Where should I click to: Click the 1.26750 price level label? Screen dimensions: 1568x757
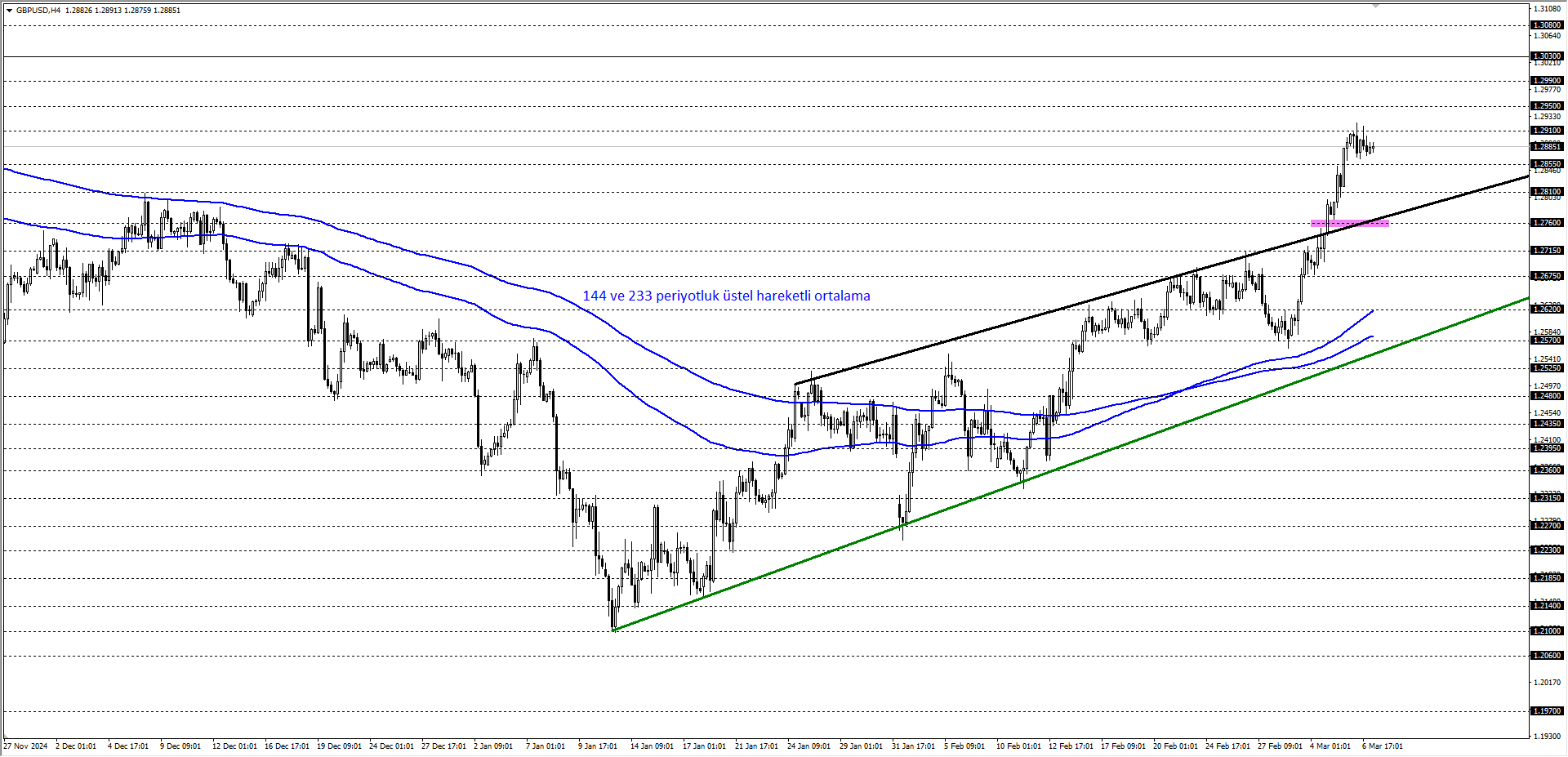click(x=1547, y=276)
